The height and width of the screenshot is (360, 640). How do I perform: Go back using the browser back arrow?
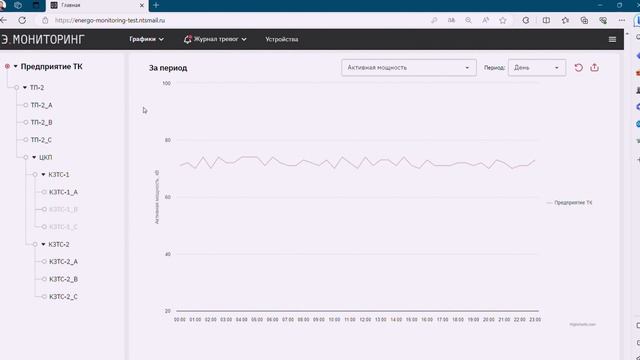[4, 20]
